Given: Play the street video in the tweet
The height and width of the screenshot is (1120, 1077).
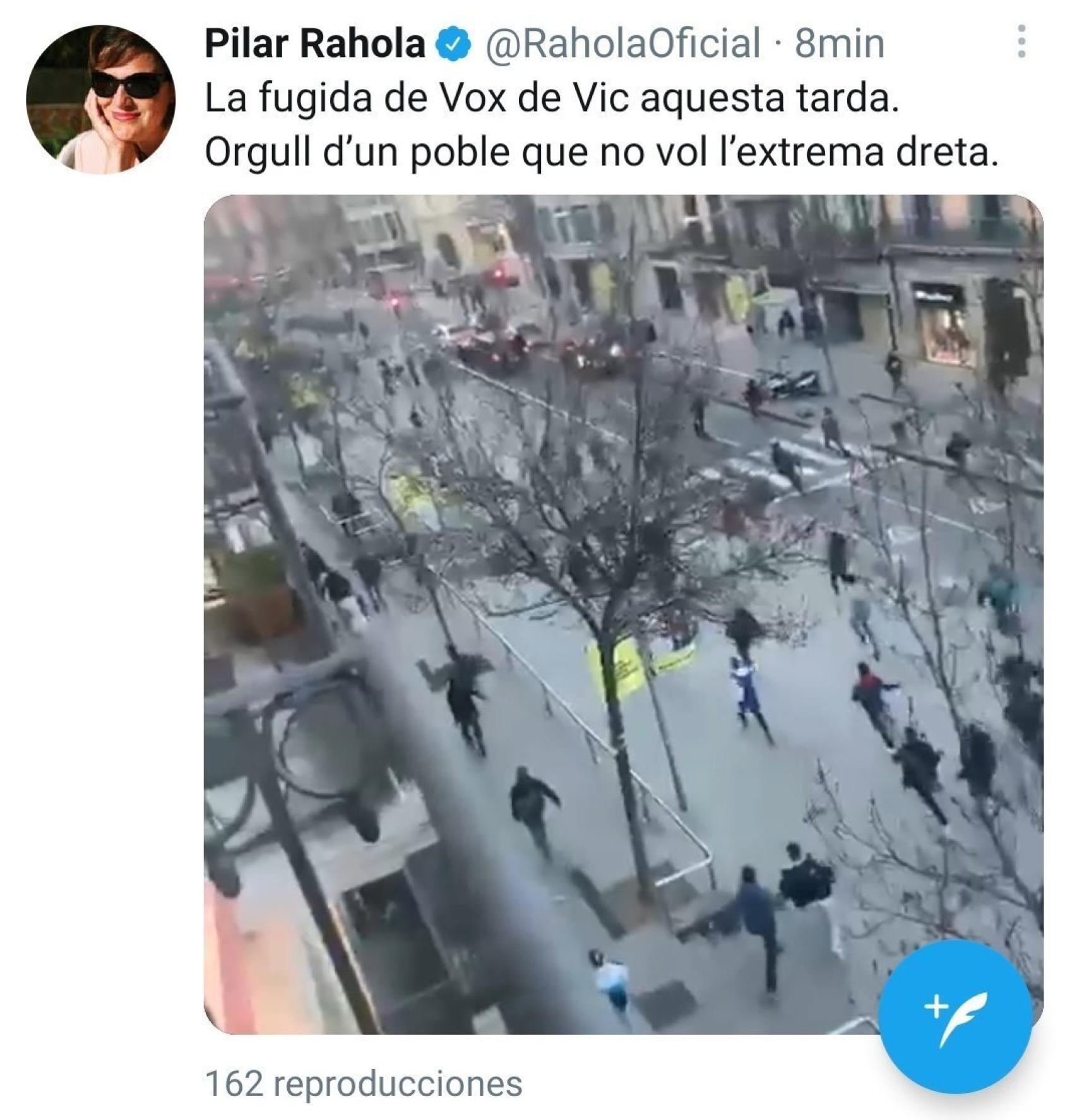Looking at the screenshot, I should (x=623, y=614).
